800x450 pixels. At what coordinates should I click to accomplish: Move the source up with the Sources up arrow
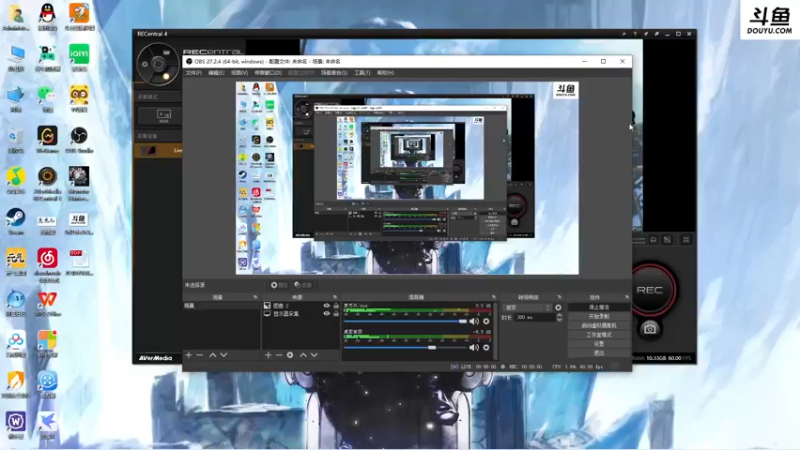coord(303,355)
